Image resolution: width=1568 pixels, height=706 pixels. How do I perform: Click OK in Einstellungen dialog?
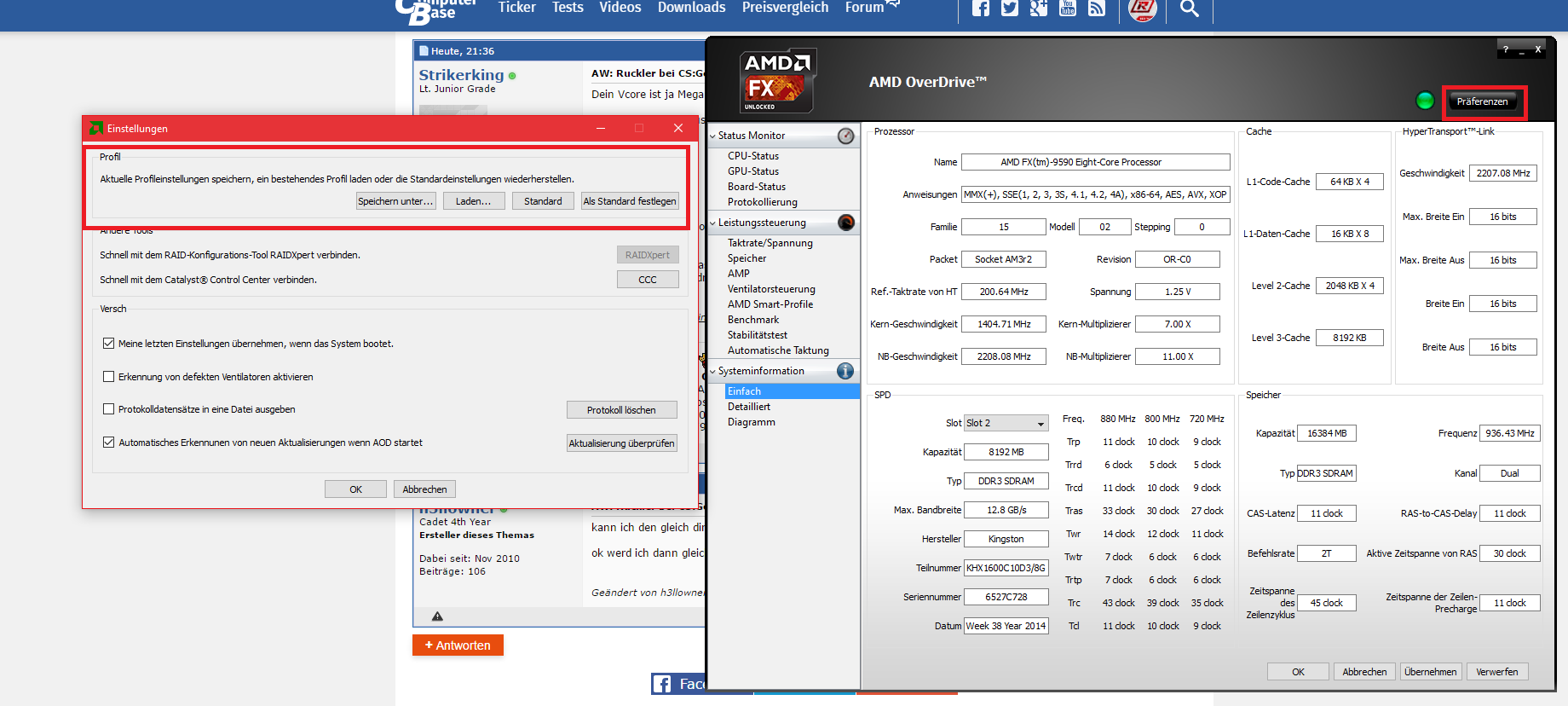[x=355, y=489]
